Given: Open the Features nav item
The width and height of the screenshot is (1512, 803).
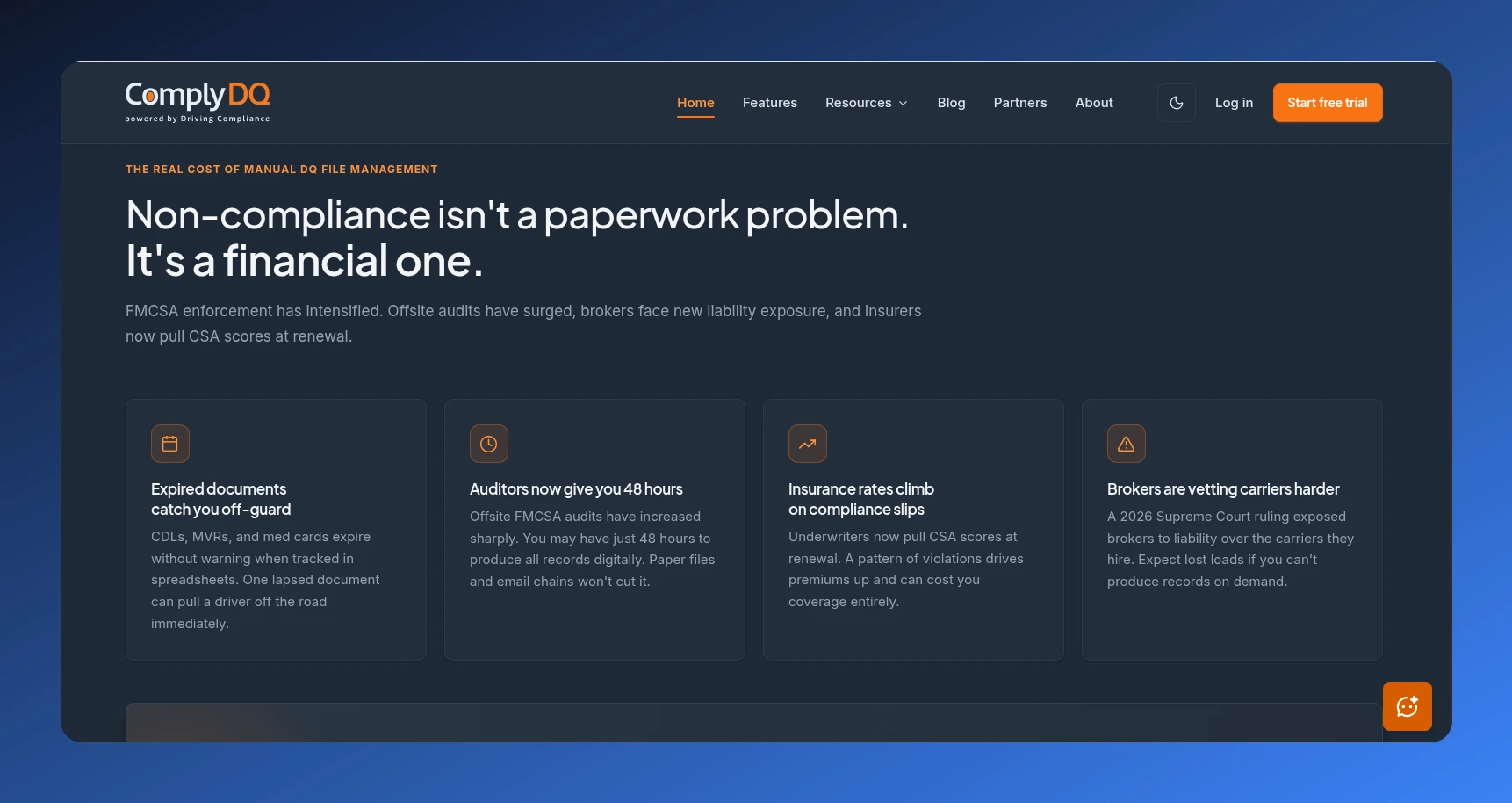Looking at the screenshot, I should pos(770,103).
